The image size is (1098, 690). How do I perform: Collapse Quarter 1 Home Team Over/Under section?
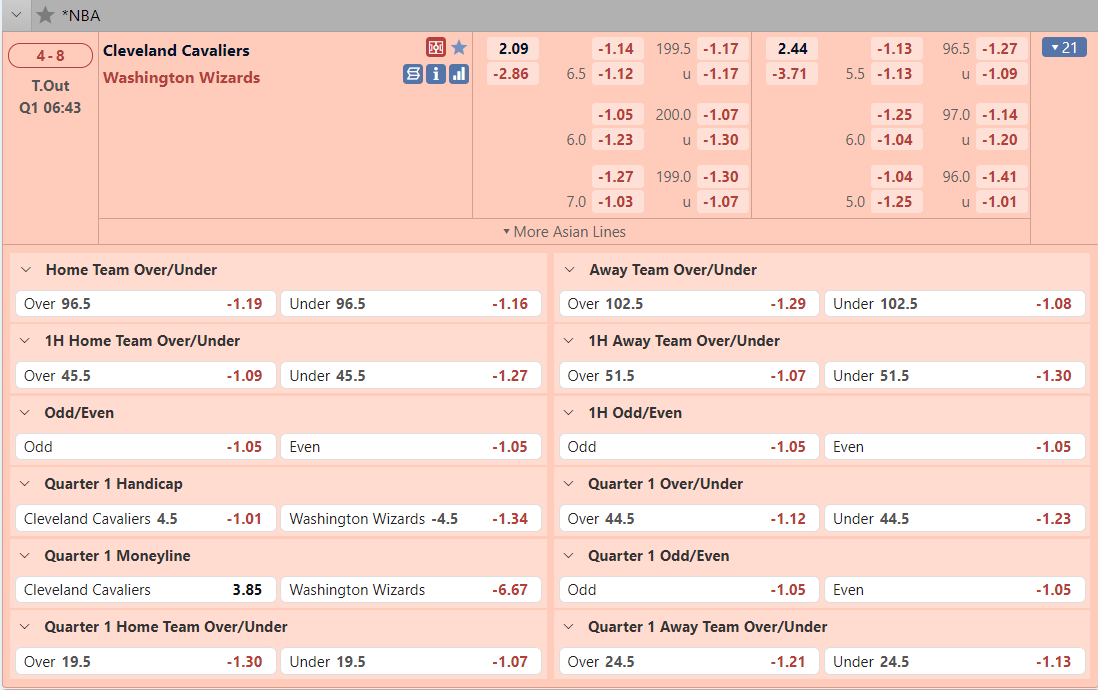25,627
